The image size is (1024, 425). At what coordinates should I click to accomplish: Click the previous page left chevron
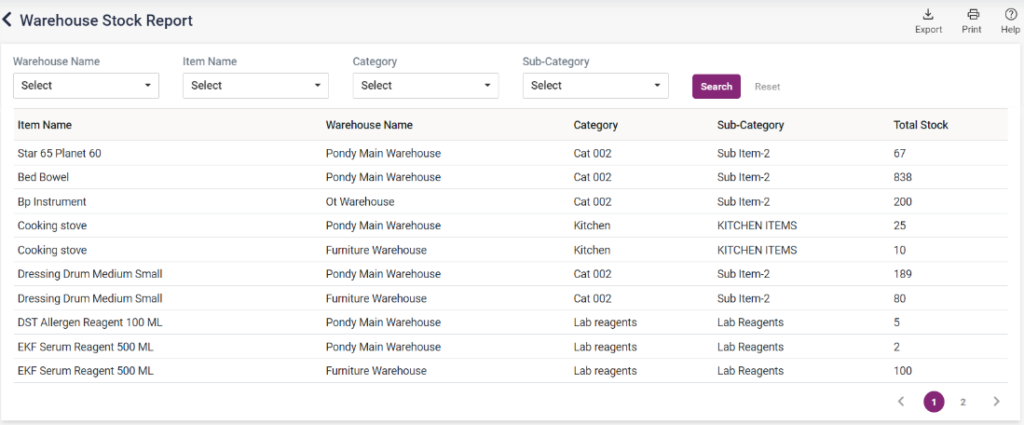point(900,402)
